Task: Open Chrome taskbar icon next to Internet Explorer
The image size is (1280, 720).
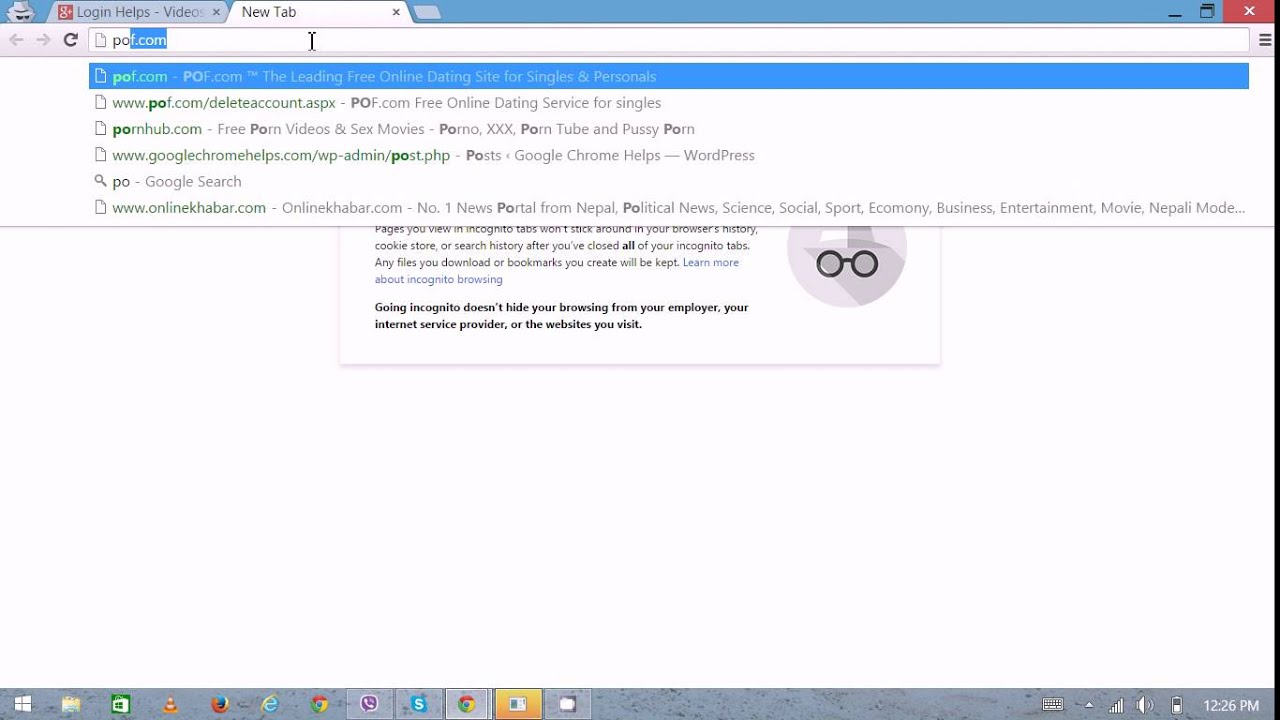Action: [x=319, y=704]
